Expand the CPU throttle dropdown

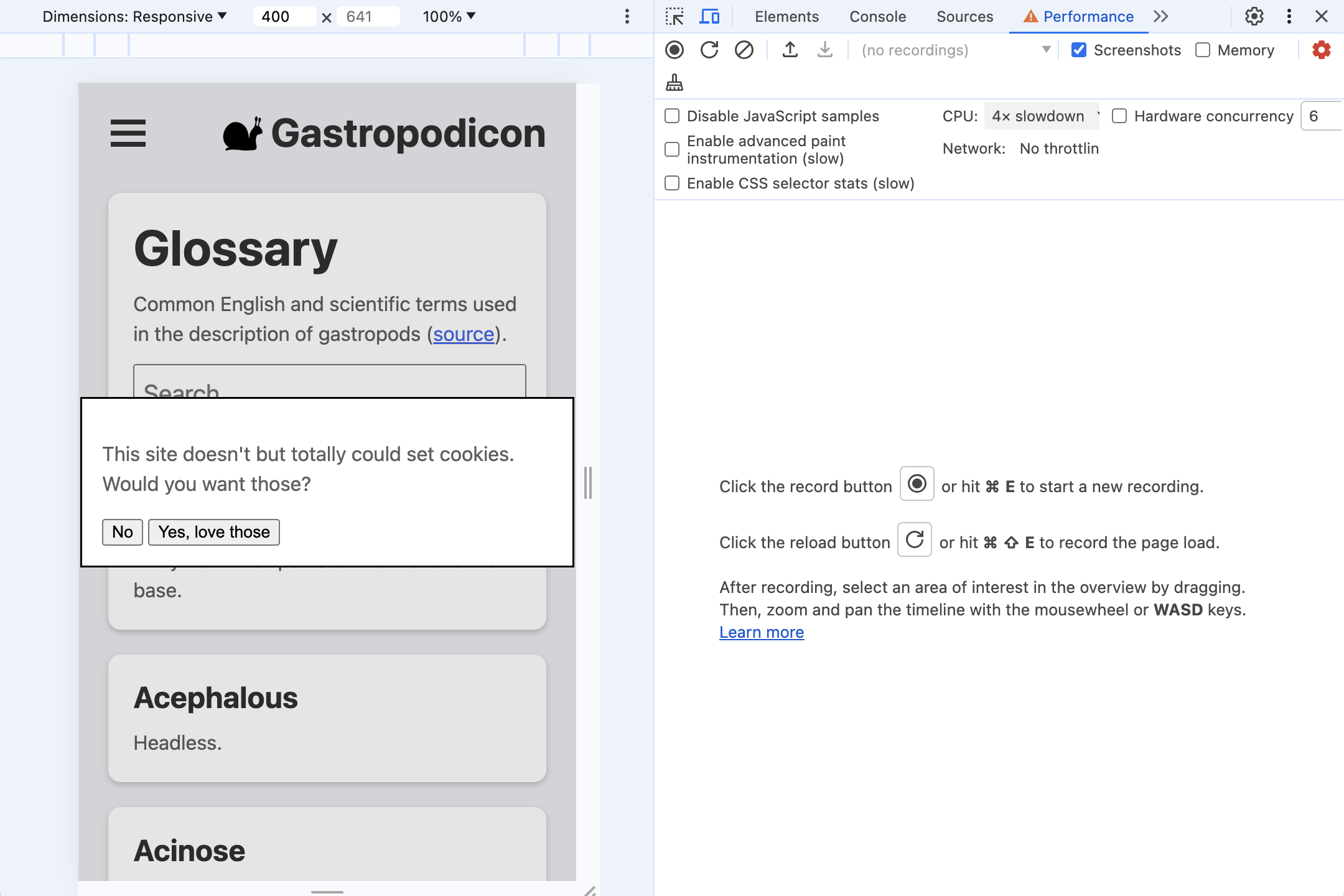point(1041,115)
